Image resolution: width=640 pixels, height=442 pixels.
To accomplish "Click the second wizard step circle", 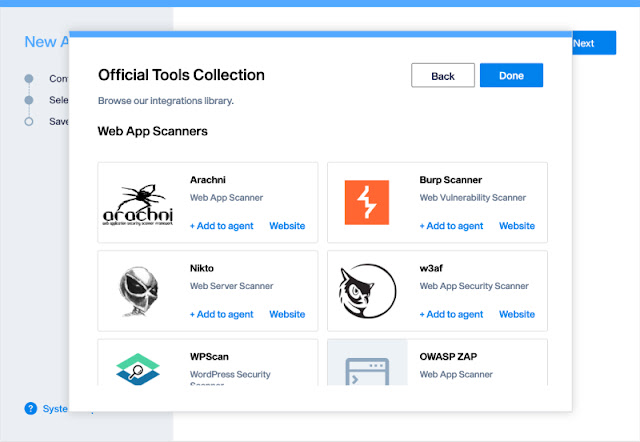I will point(29,100).
